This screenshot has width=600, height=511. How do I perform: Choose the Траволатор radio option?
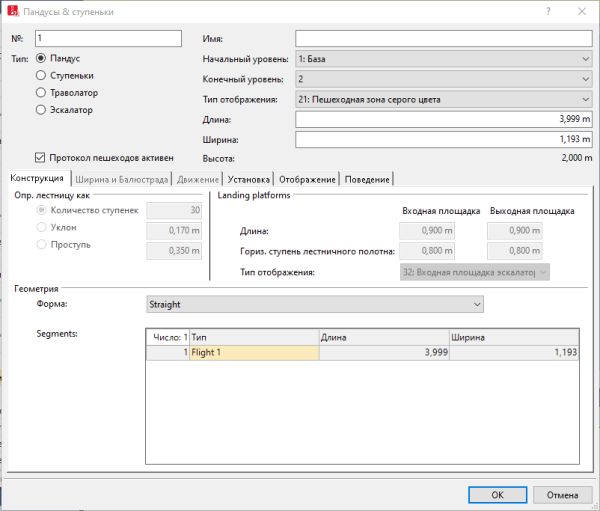[41, 92]
